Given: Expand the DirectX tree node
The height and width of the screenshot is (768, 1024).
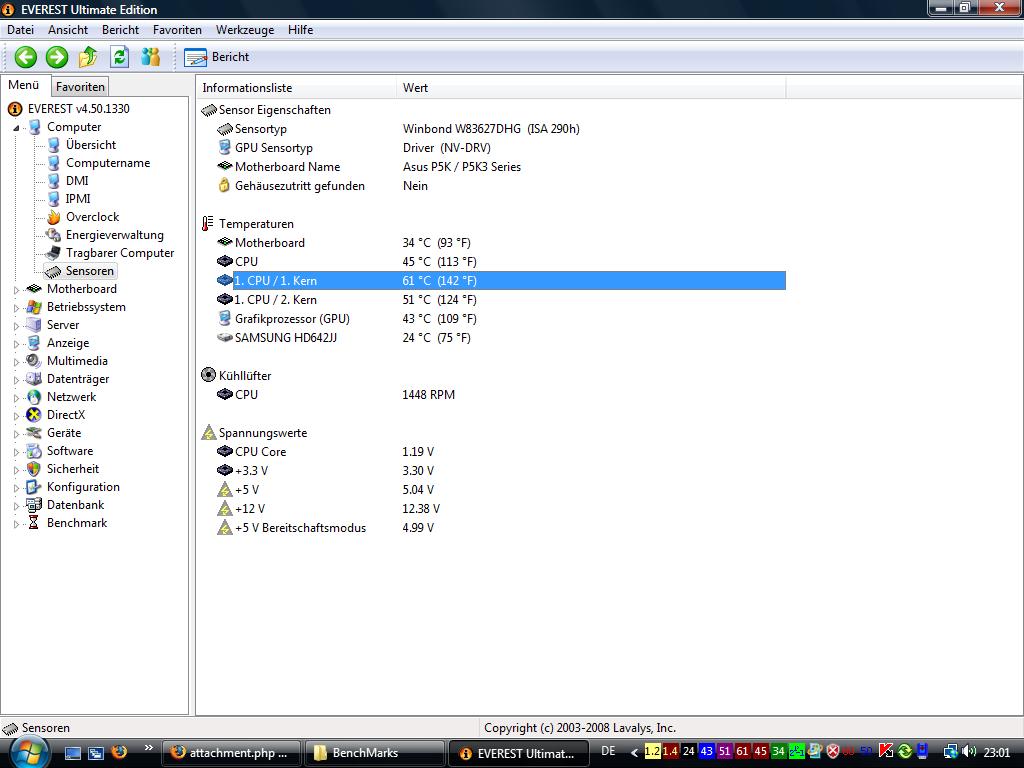Looking at the screenshot, I should [x=16, y=415].
